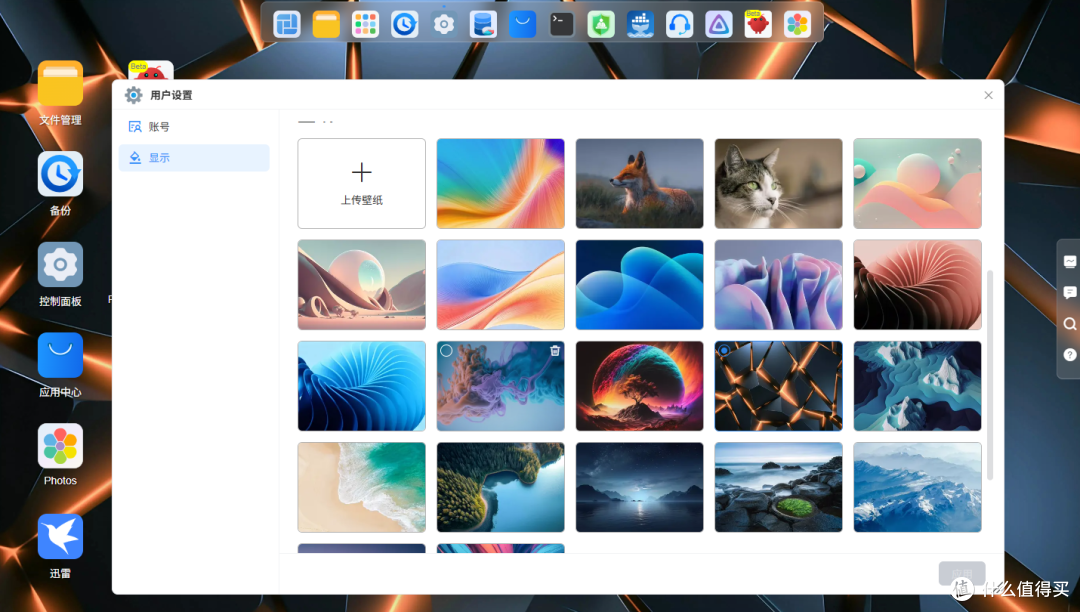
Task: Click selected radio on cracked lava wallpaper
Action: (724, 350)
